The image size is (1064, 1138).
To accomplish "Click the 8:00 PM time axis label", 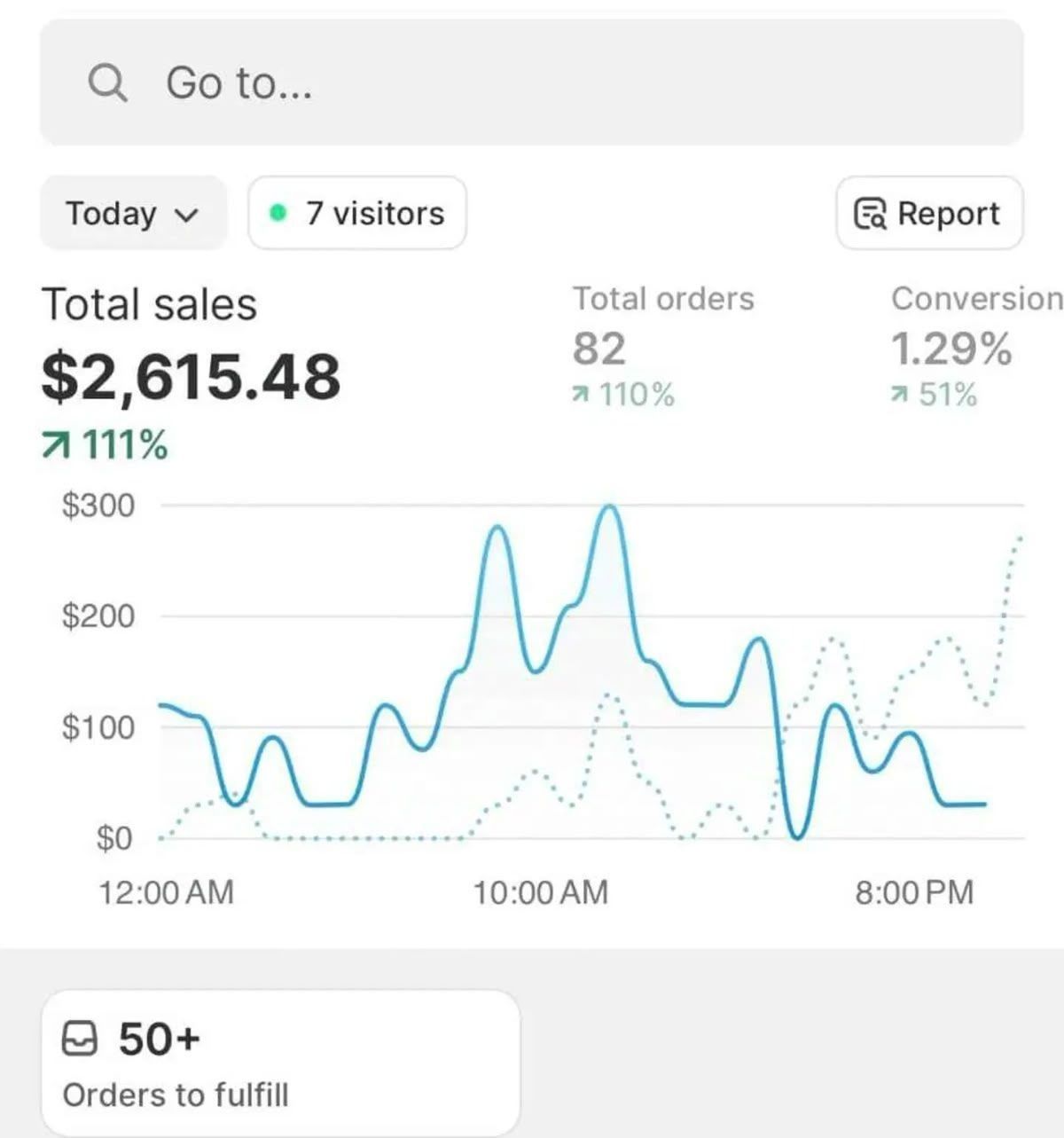I will [x=914, y=892].
